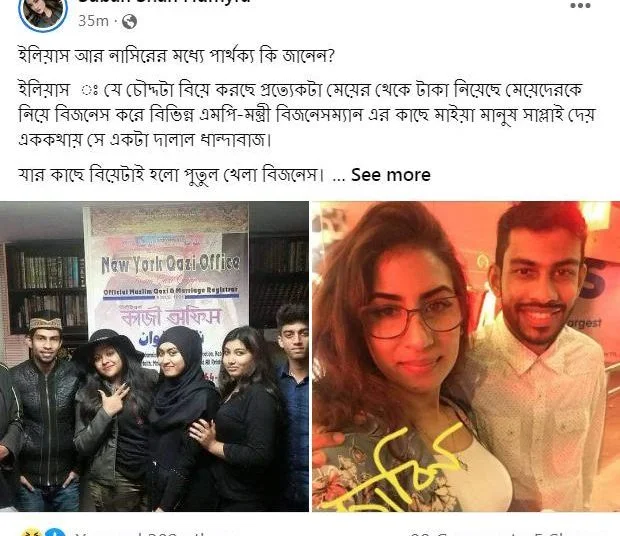Screen dimensions: 620x536
Task: Open the poster's round profile picture
Action: point(43,12)
